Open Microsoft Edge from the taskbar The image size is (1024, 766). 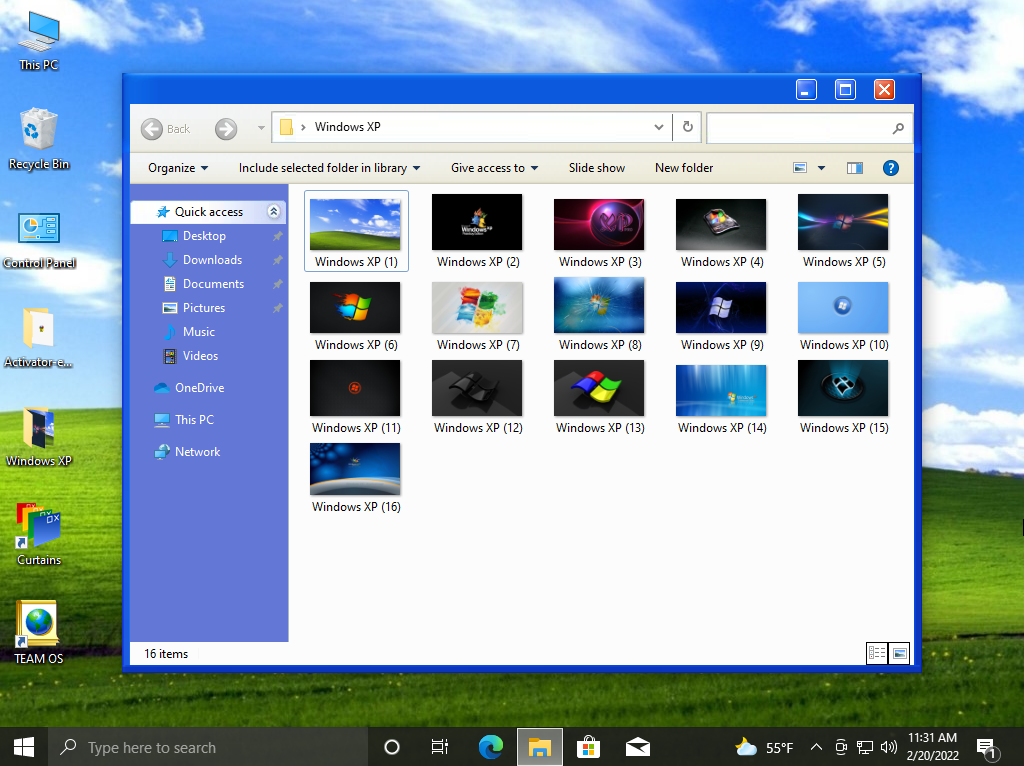(490, 746)
